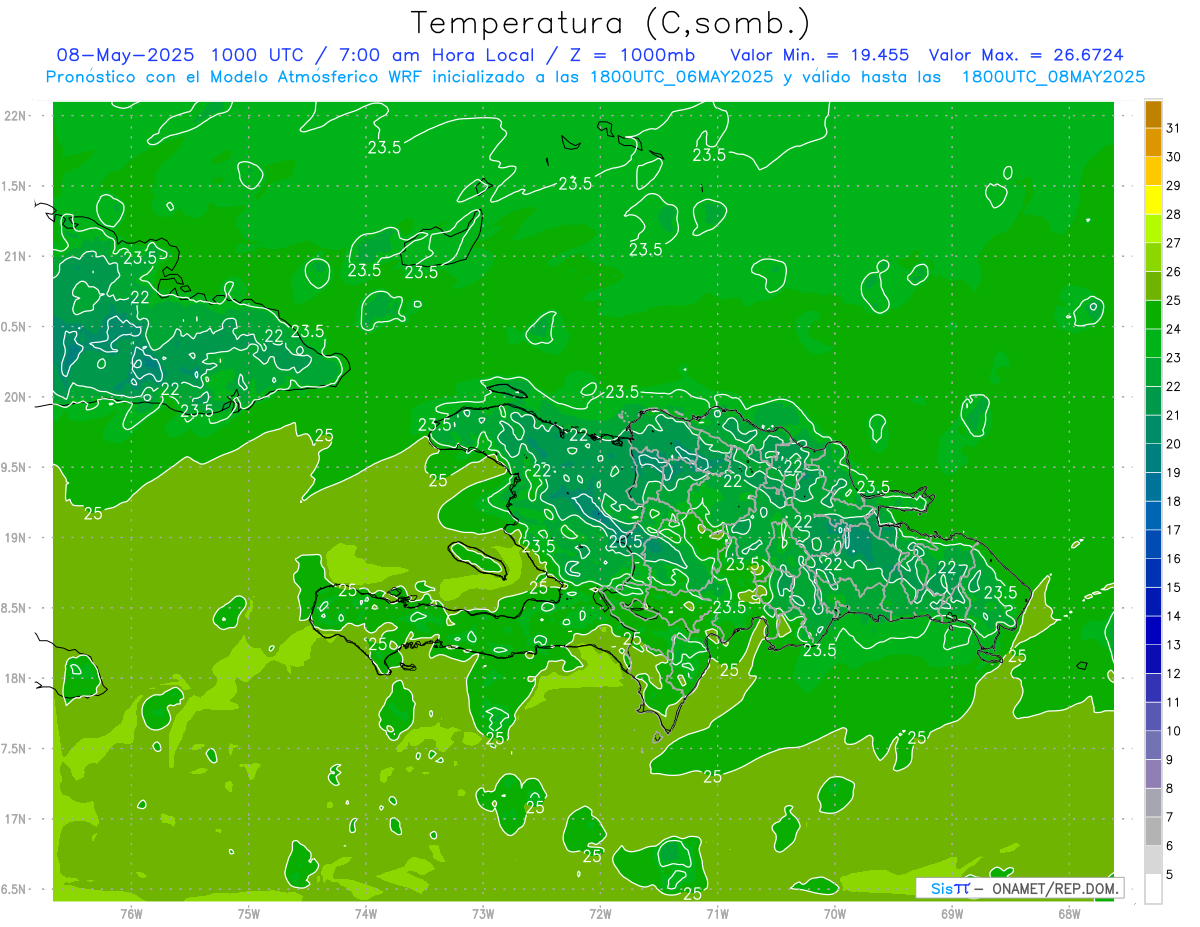Image resolution: width=1200 pixels, height=927 pixels.
Task: Click the "72W" longitude axis label
Action: tap(600, 913)
